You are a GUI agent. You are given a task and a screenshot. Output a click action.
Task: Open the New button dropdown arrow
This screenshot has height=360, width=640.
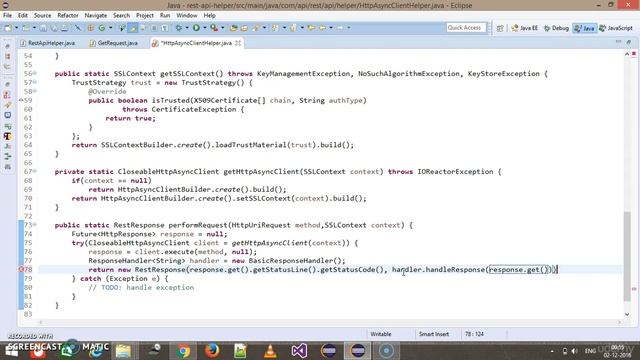pos(16,28)
